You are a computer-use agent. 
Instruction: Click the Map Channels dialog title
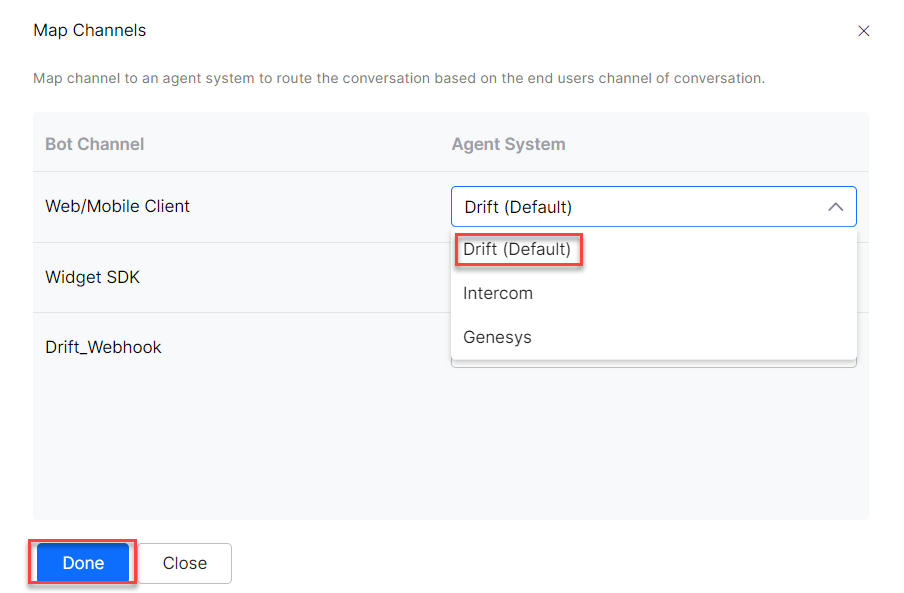click(89, 30)
